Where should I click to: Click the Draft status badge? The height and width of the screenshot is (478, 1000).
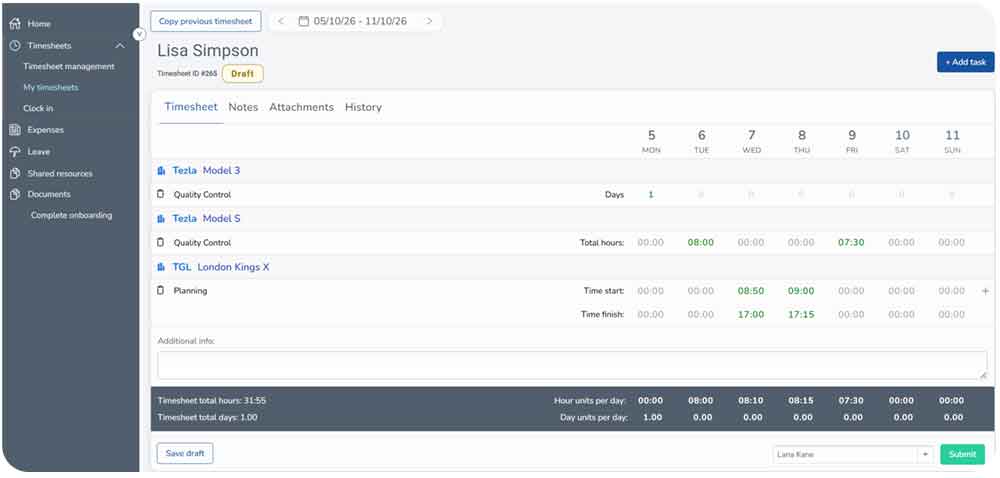click(242, 74)
